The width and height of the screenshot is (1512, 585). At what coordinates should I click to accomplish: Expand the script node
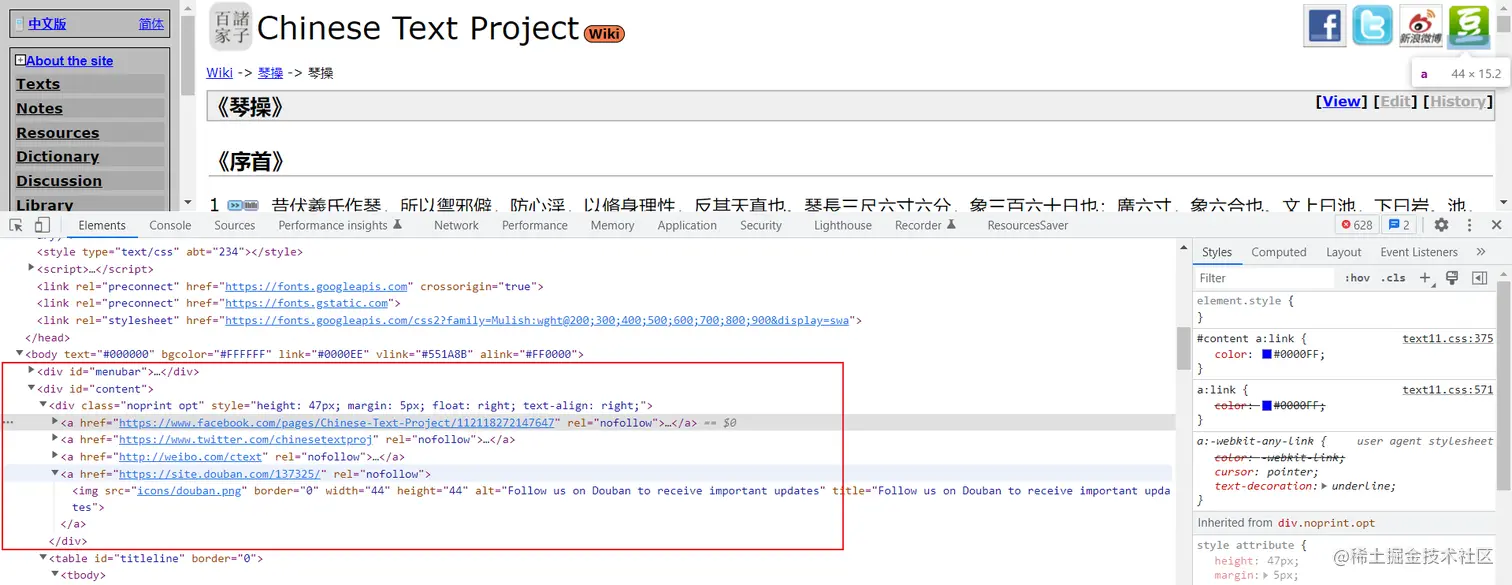(x=31, y=268)
